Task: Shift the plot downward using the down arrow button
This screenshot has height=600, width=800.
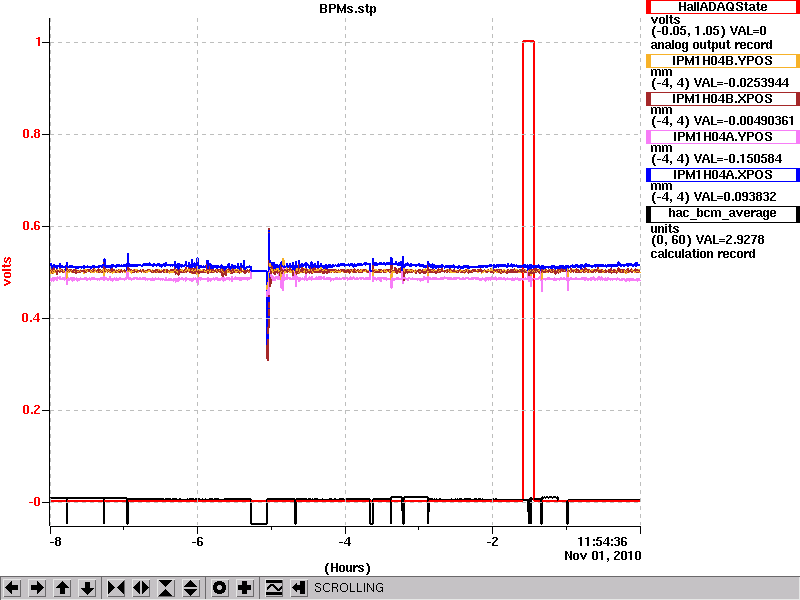Action: click(x=88, y=588)
